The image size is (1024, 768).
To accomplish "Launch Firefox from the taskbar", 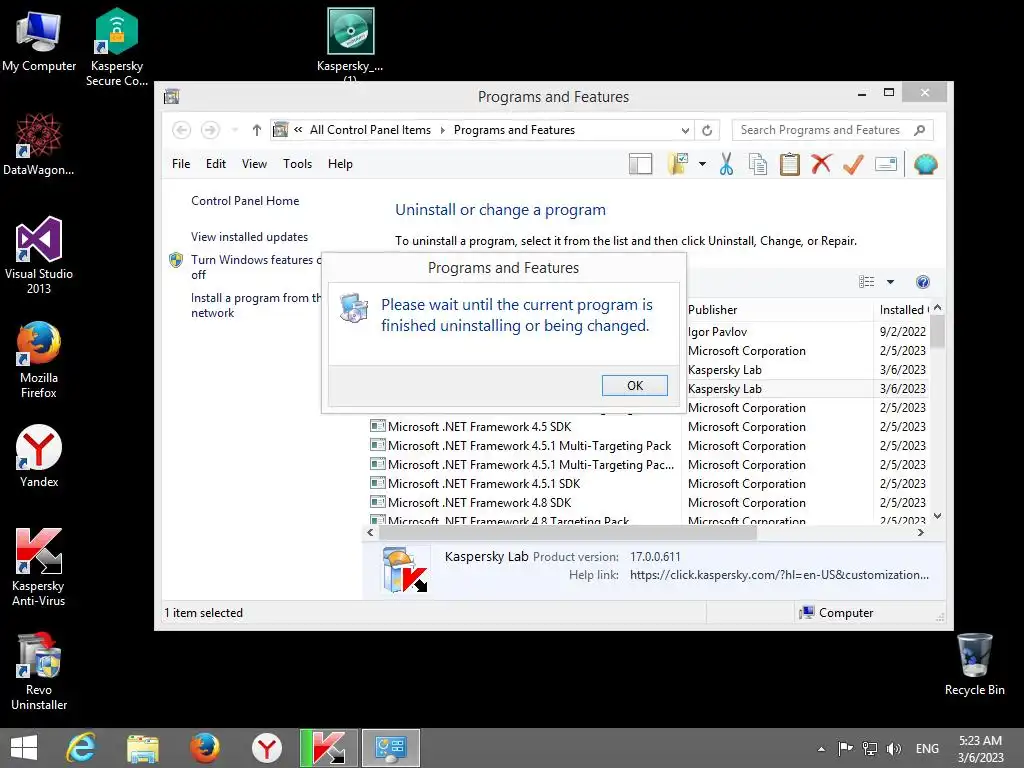I will point(205,748).
